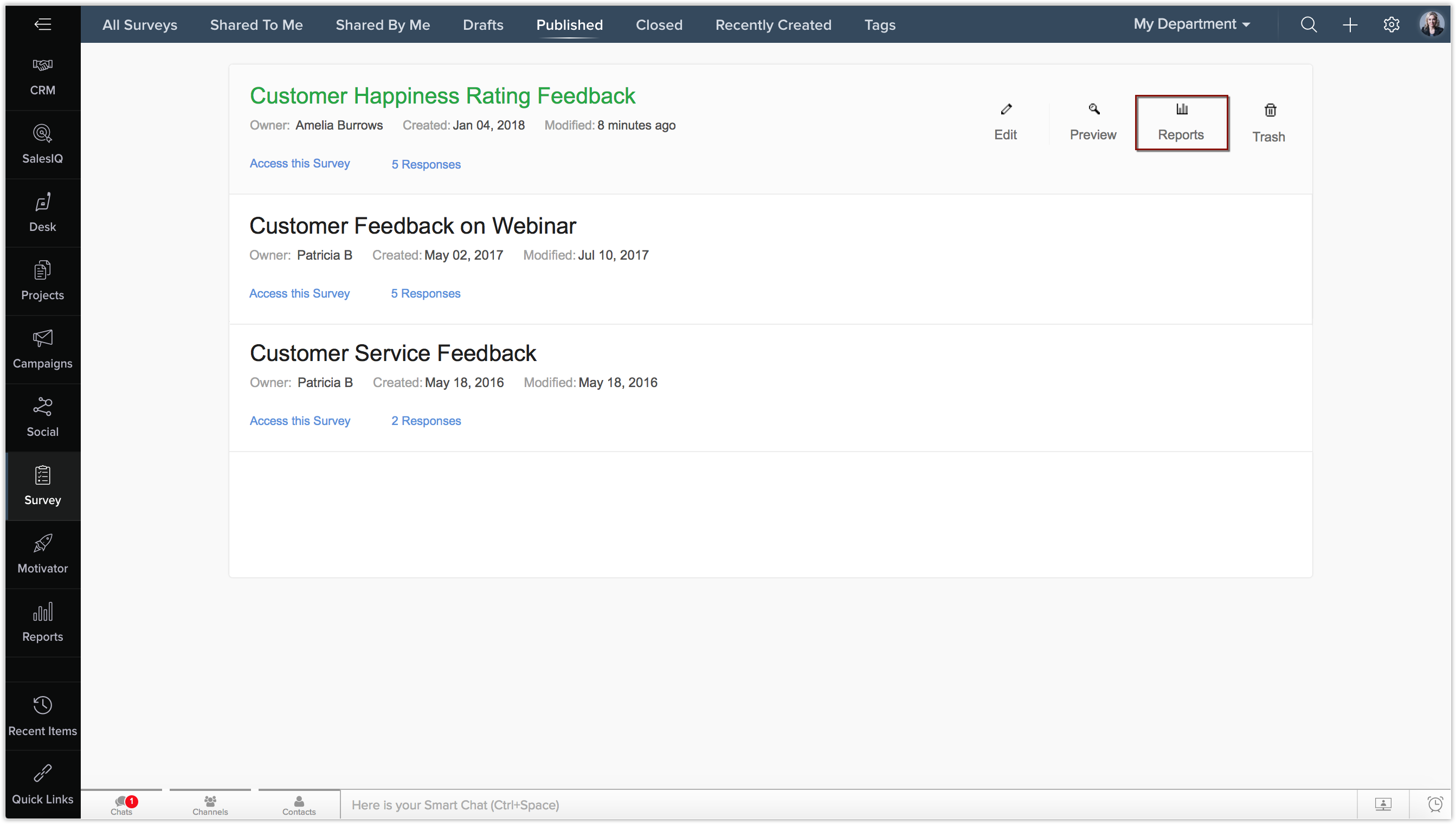This screenshot has height=824, width=1456.
Task: Click the plus icon to create new
Action: click(x=1350, y=24)
